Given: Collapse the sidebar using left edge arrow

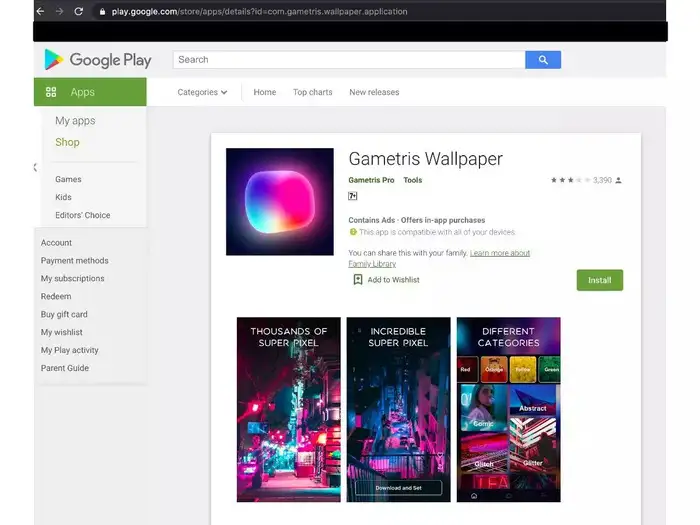Looking at the screenshot, I should (x=35, y=167).
